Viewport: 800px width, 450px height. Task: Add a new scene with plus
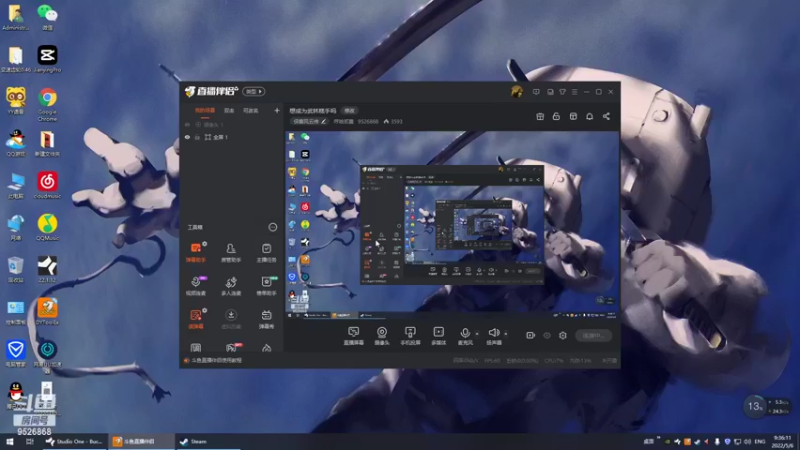(x=277, y=110)
